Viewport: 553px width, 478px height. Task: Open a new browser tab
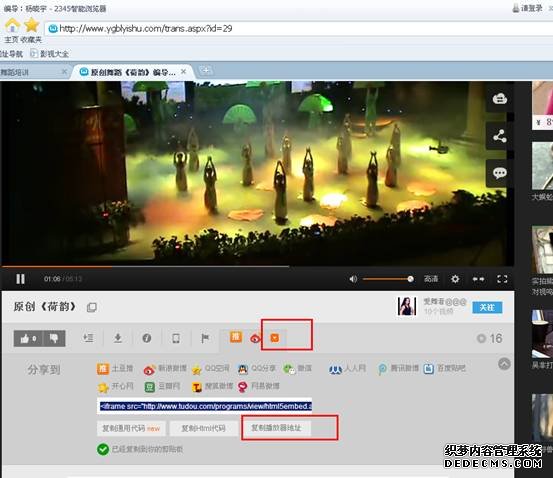tap(206, 71)
